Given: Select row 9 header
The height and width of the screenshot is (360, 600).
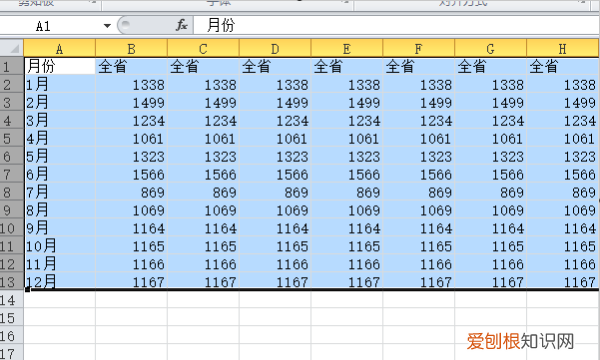Looking at the screenshot, I should coord(11,210).
